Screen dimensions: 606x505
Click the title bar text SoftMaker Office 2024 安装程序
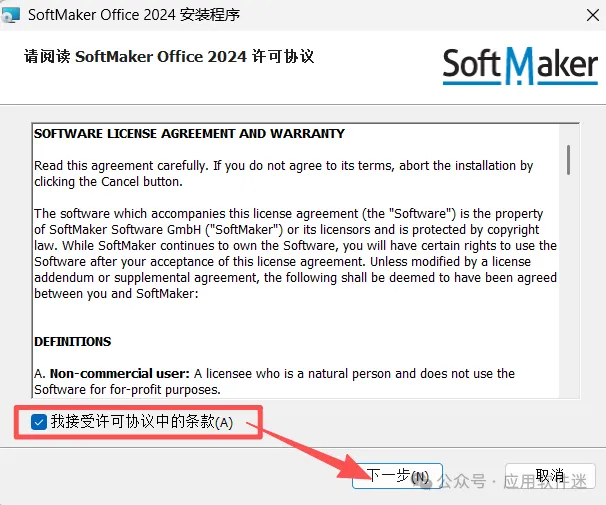[x=134, y=15]
